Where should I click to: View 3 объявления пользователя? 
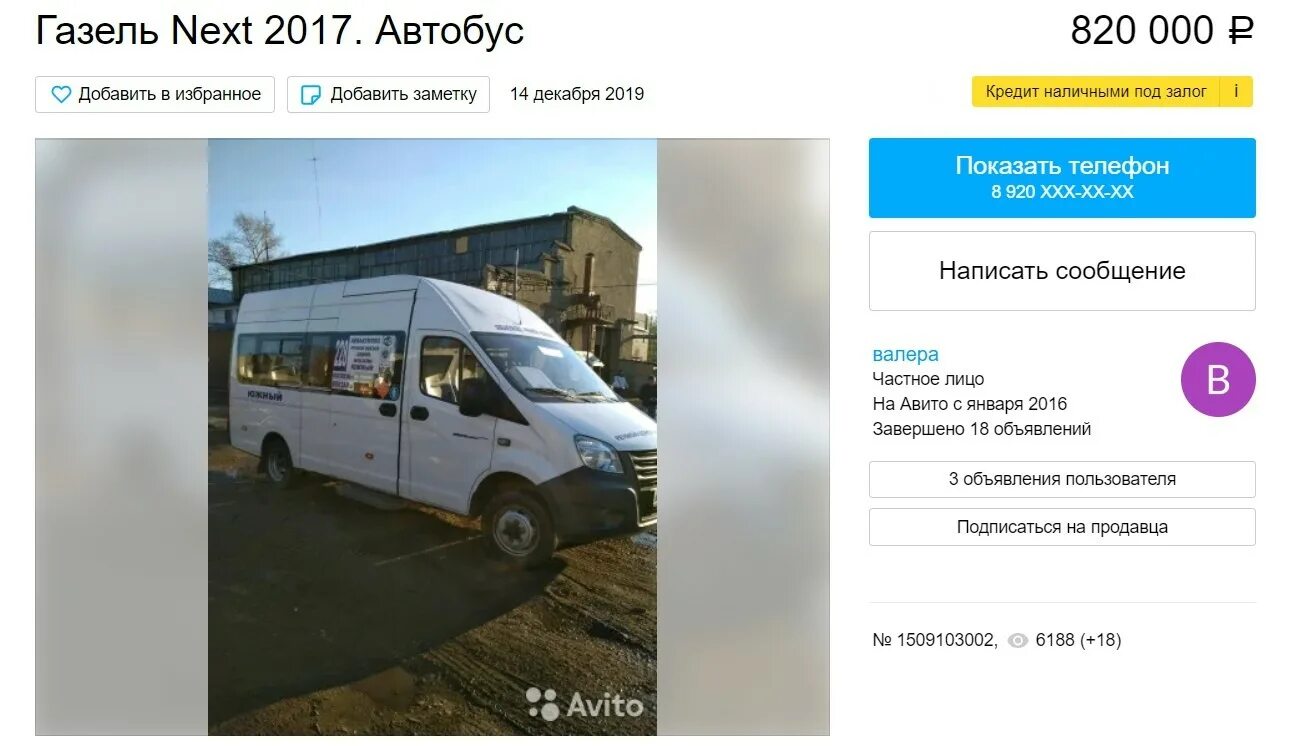point(1062,479)
